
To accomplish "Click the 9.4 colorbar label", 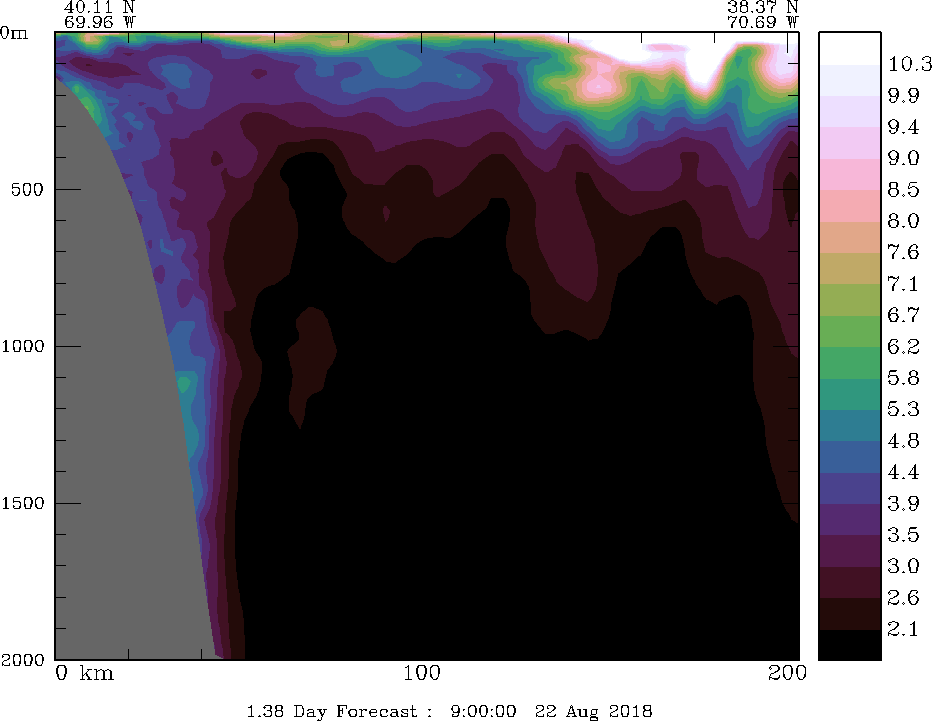I will (903, 127).
